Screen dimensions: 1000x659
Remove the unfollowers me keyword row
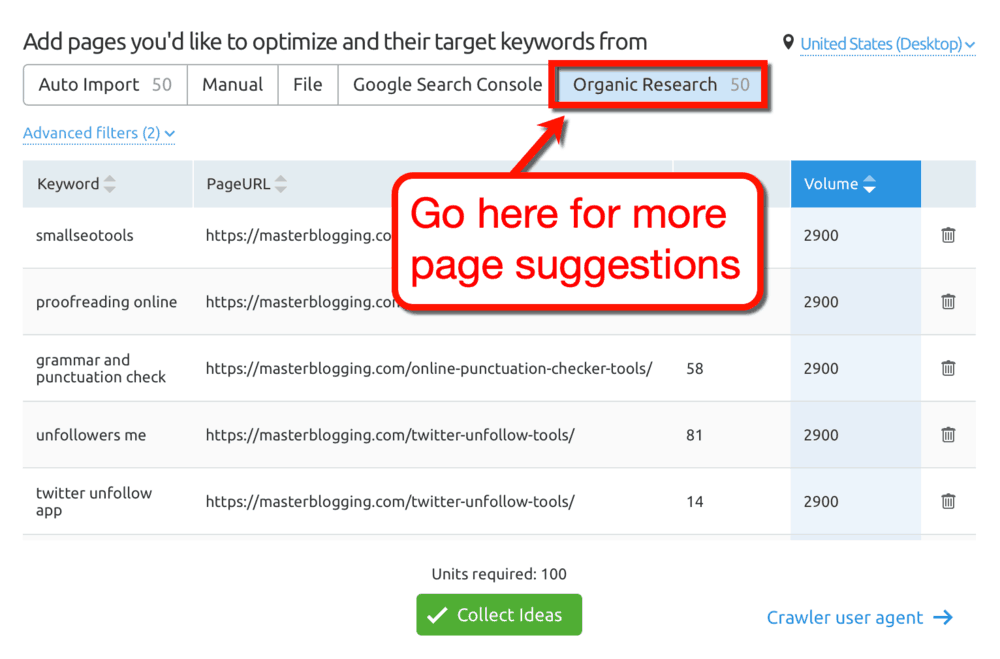[948, 435]
